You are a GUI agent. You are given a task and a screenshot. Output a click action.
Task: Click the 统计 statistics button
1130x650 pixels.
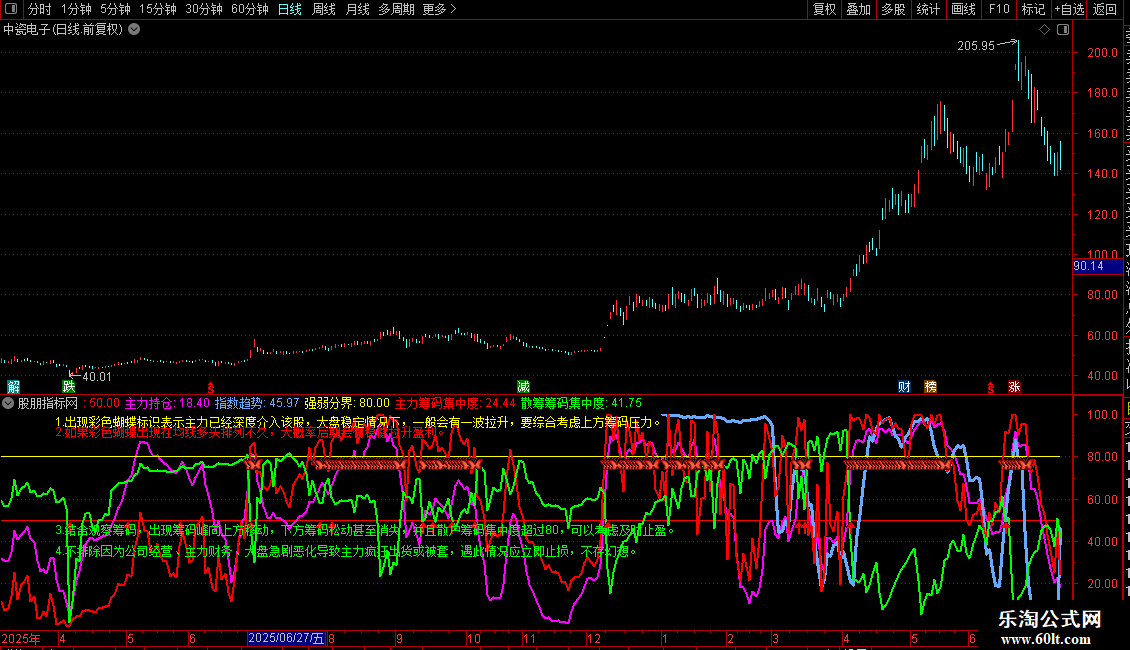click(927, 9)
